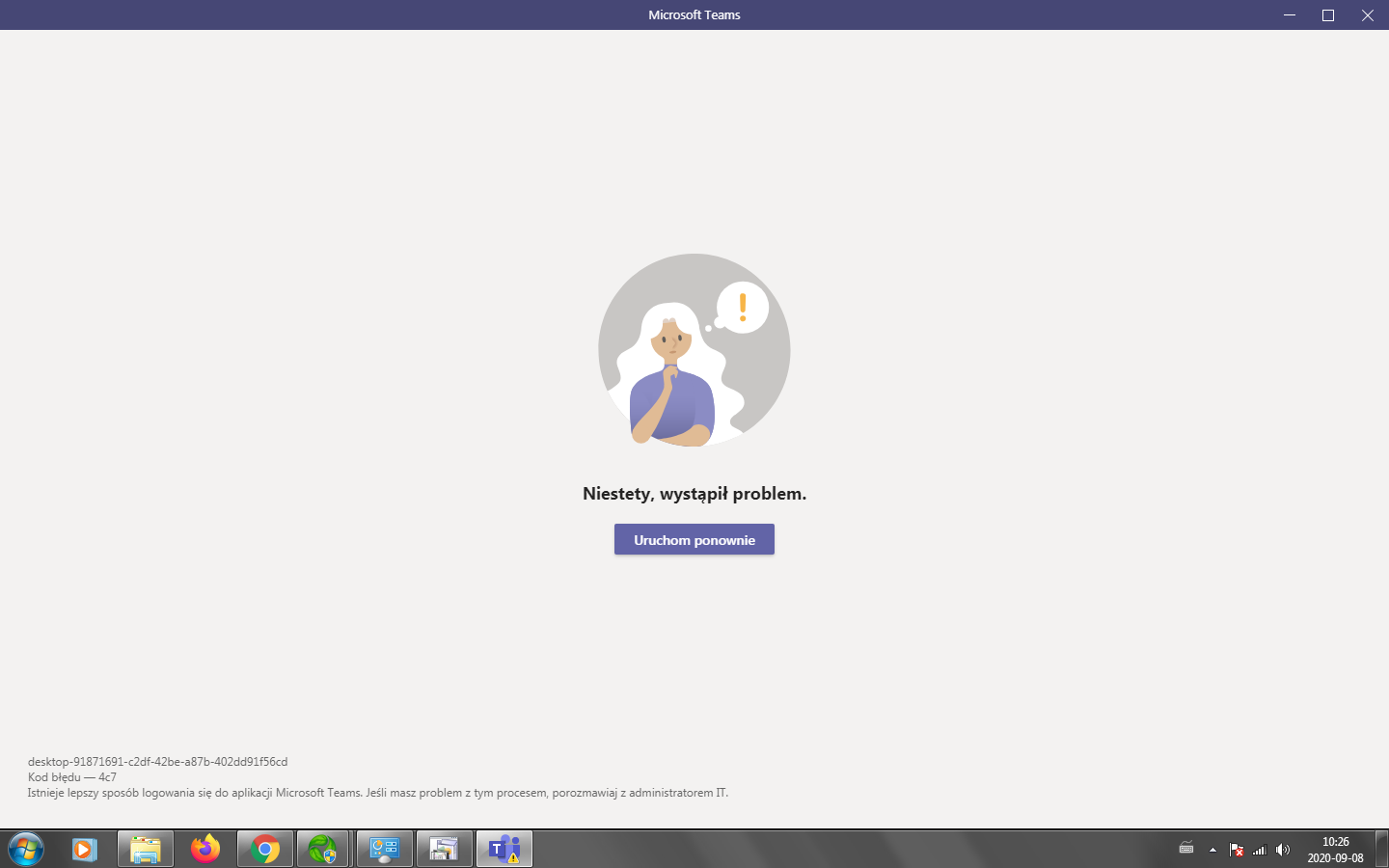This screenshot has height=868, width=1389.
Task: Click the 'Kod błędu — 4c7' text
Action: pos(72,777)
